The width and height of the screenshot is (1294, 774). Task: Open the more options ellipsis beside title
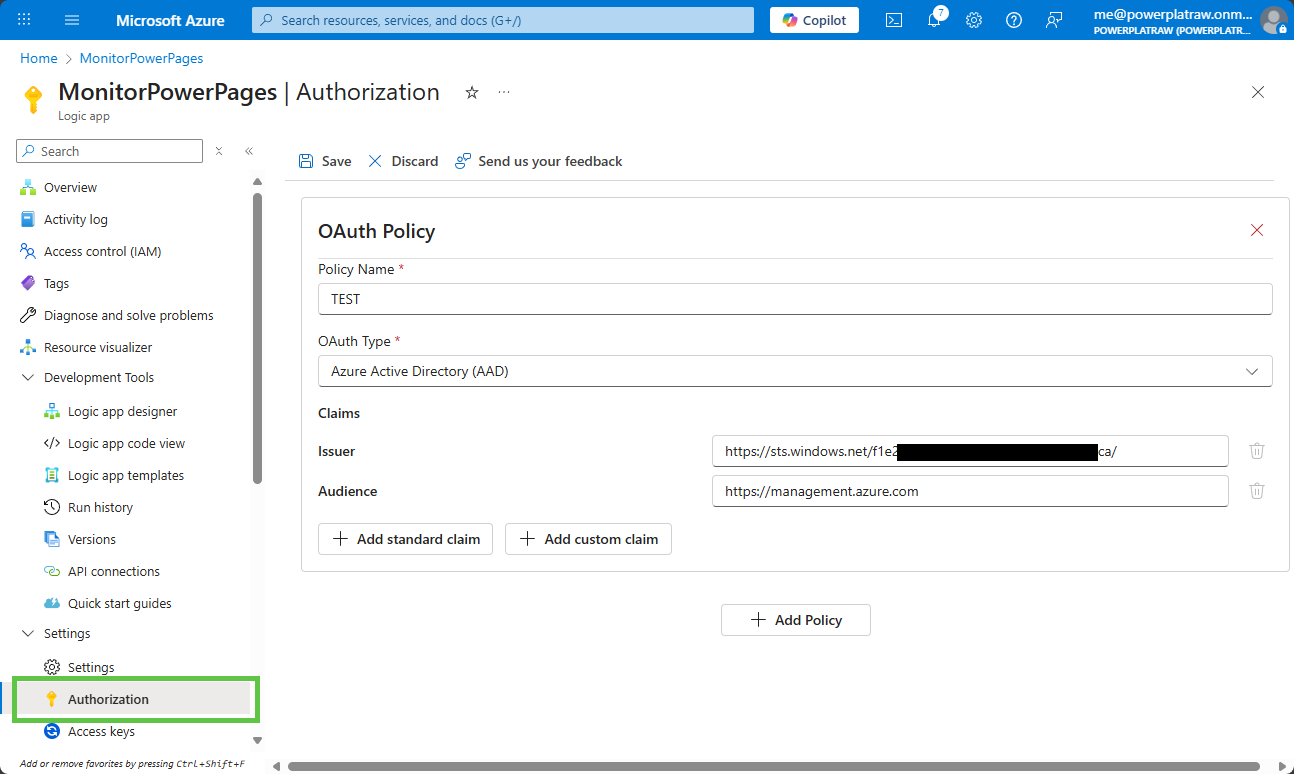(504, 92)
